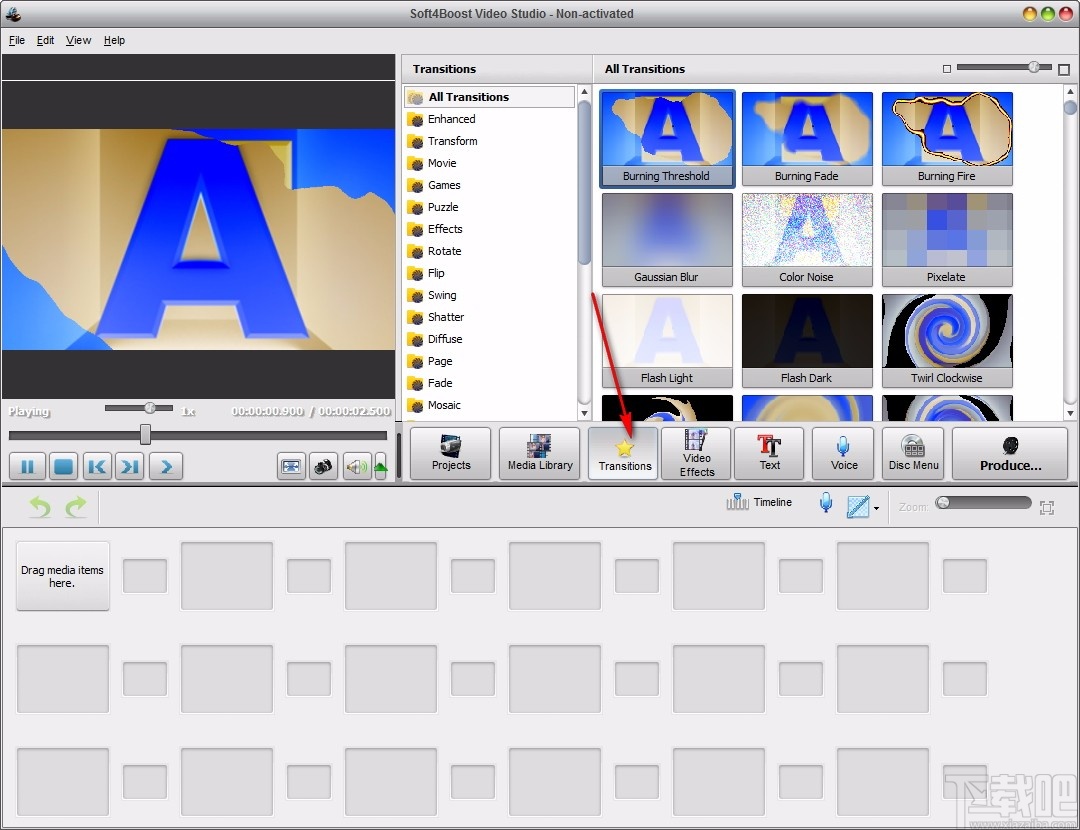1080x830 pixels.
Task: Select the Puzzle transitions category
Action: 441,207
